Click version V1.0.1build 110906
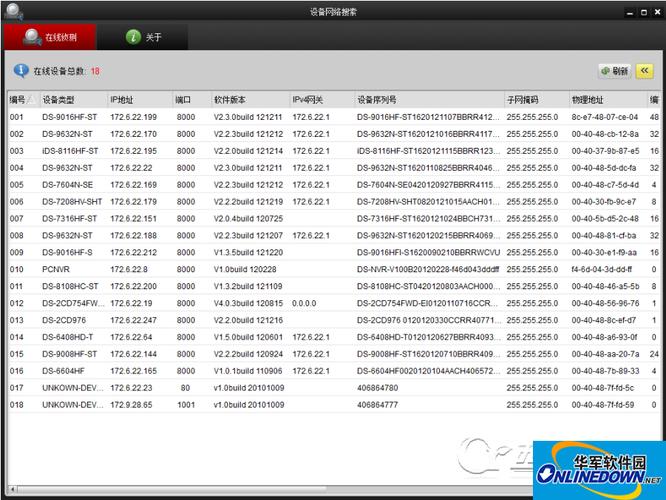666x500 pixels. coord(248,371)
